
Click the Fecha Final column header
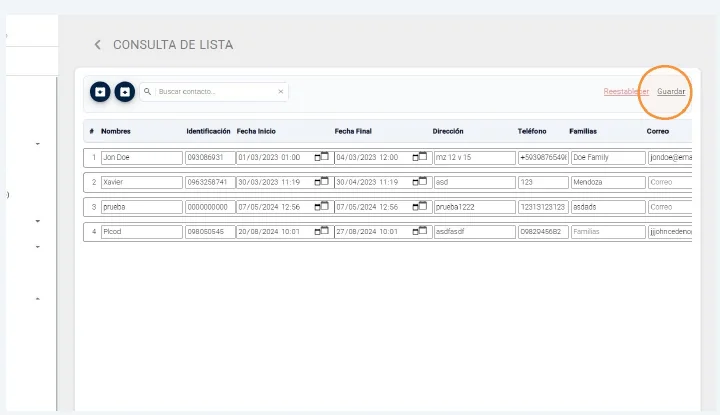(x=353, y=131)
